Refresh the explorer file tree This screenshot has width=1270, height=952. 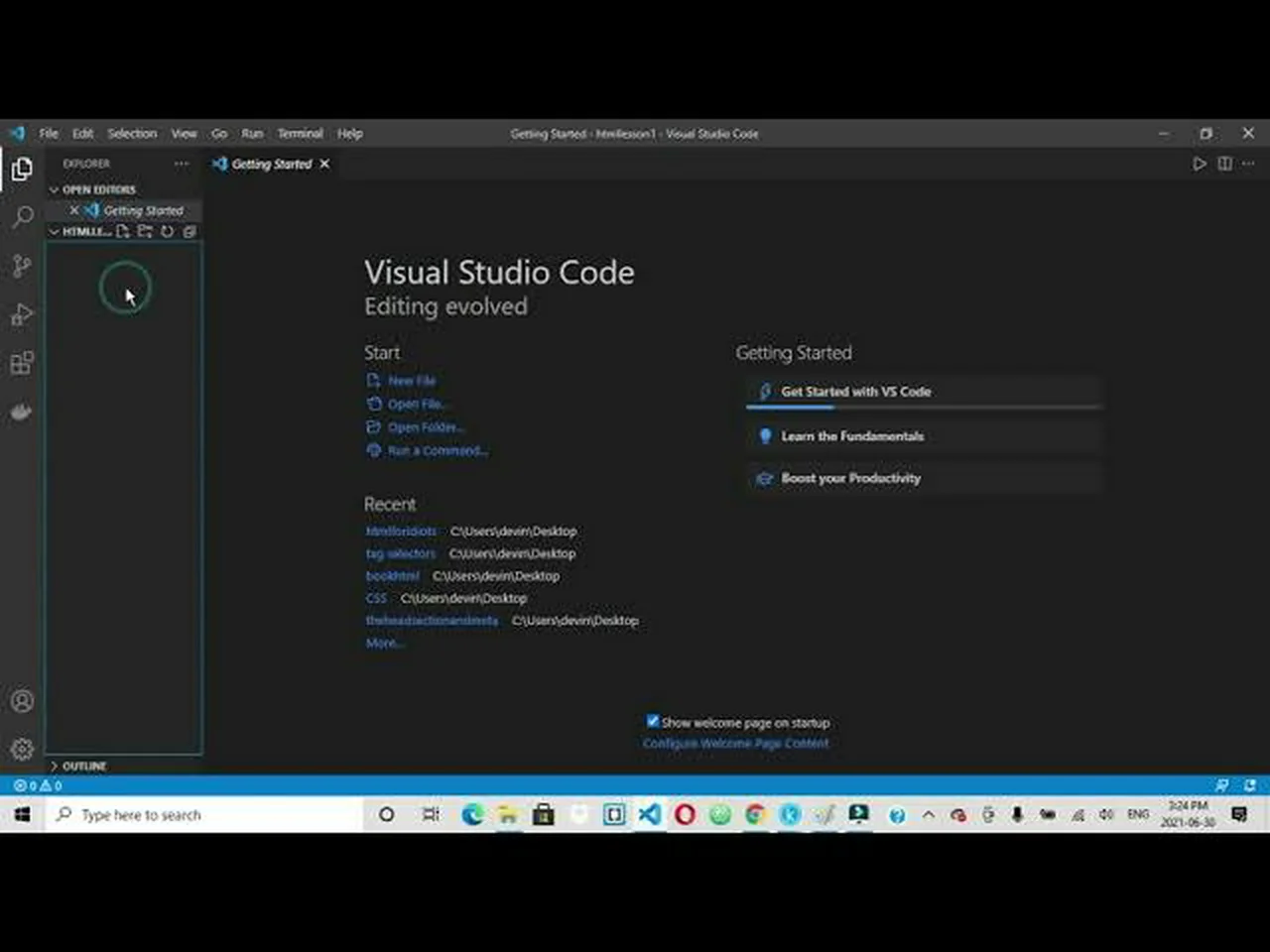(x=167, y=231)
